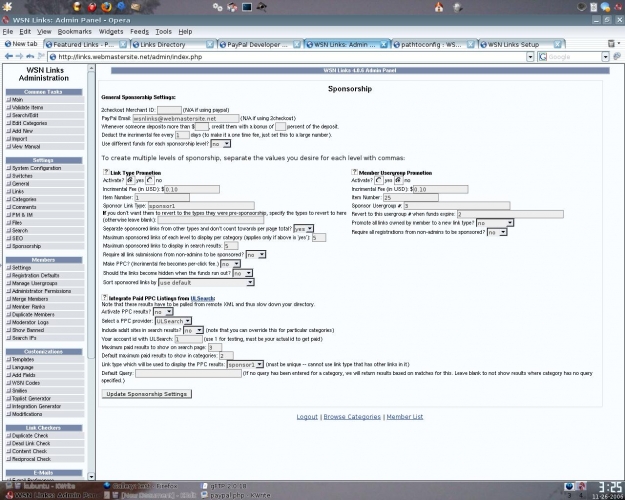625x500 pixels.
Task: Open the 'Make PPC?' dropdown
Action: (229, 264)
